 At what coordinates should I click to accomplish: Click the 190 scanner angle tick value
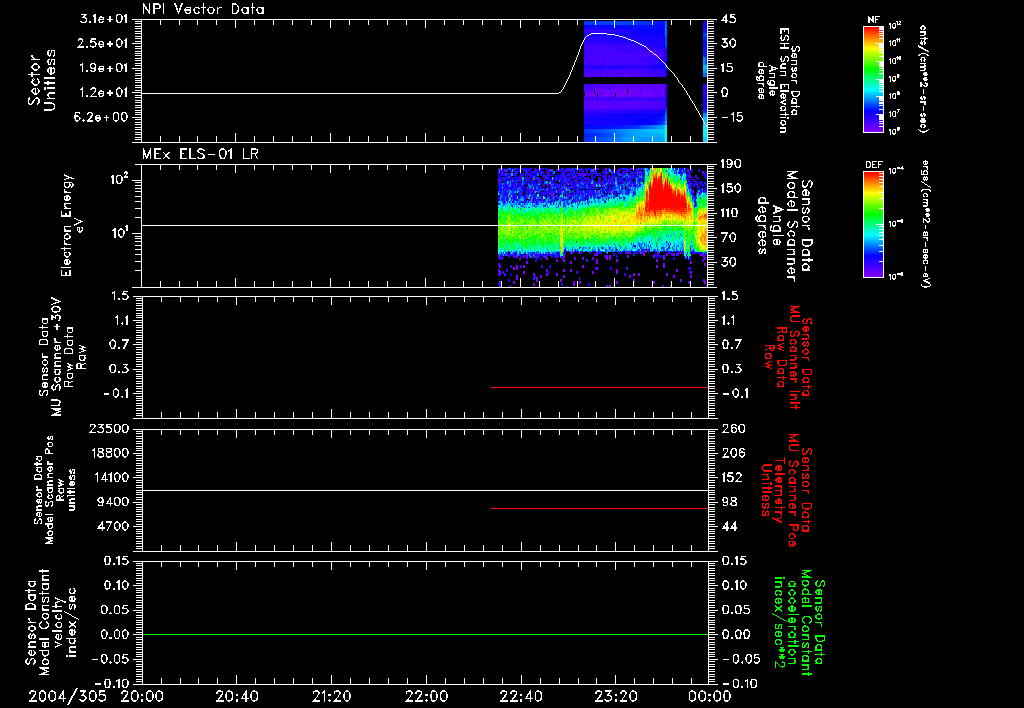(x=731, y=164)
